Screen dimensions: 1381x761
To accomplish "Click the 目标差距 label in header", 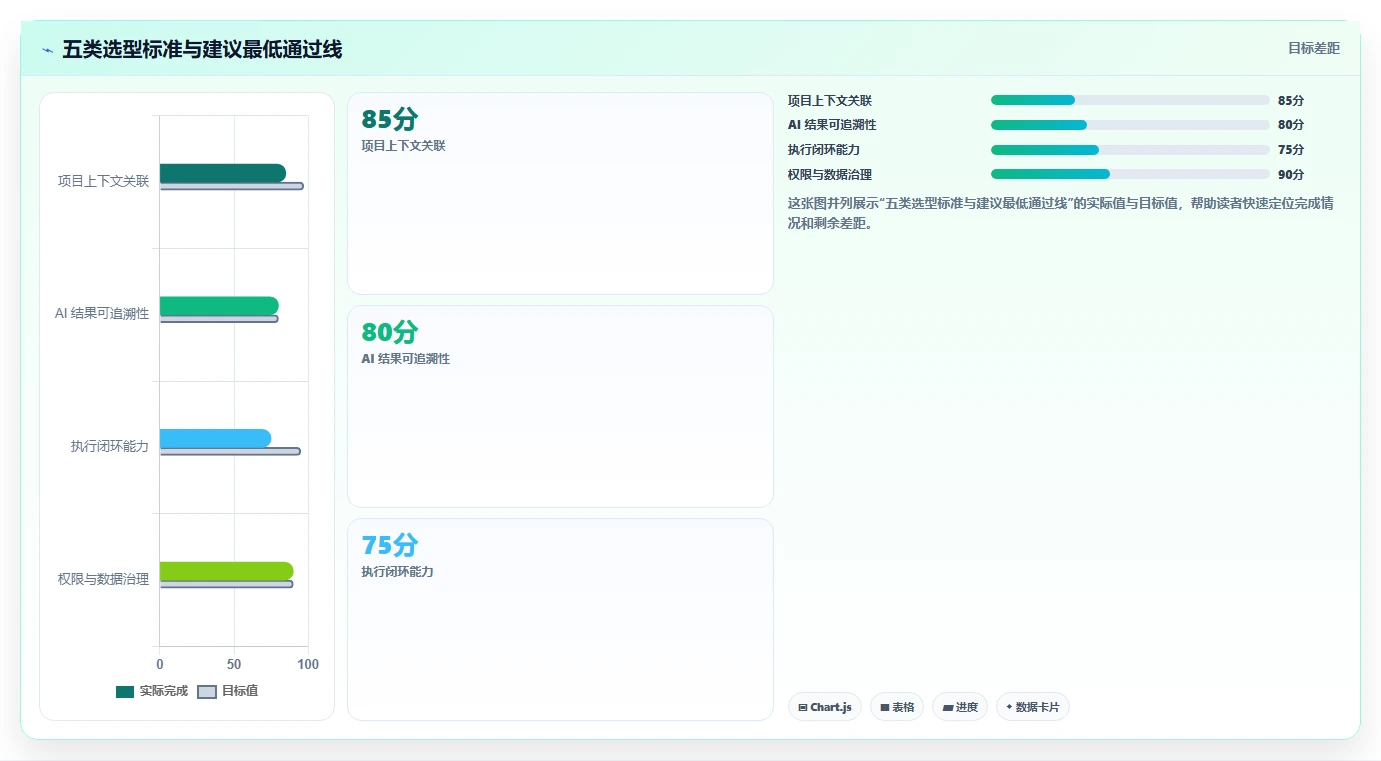I will tap(1314, 48).
